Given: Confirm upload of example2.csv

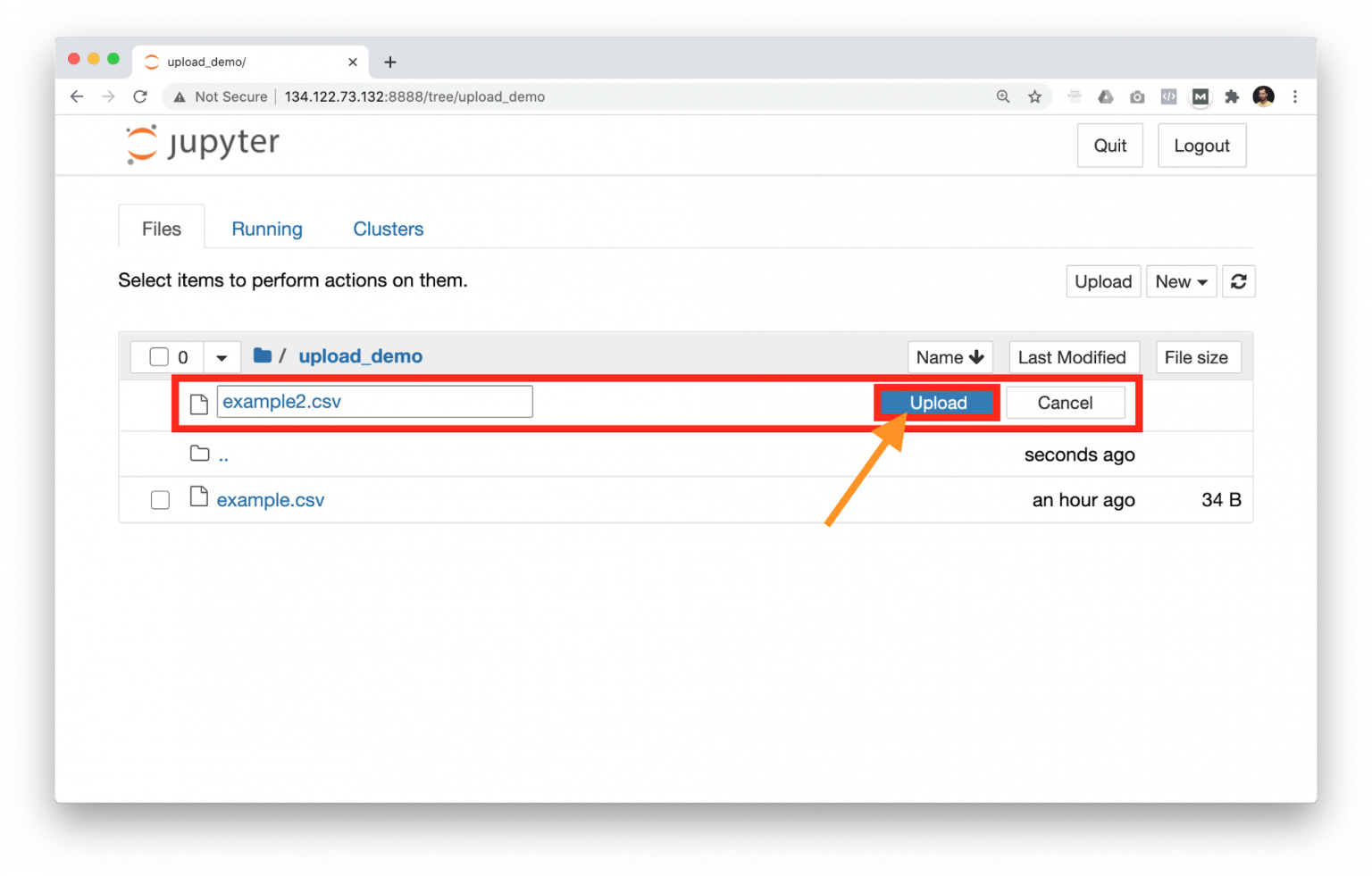Looking at the screenshot, I should tap(937, 403).
